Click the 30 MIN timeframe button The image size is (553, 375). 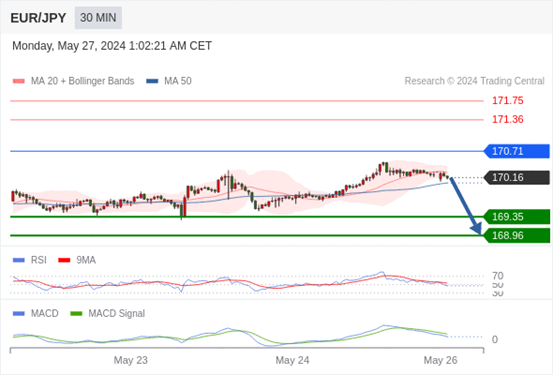(98, 18)
